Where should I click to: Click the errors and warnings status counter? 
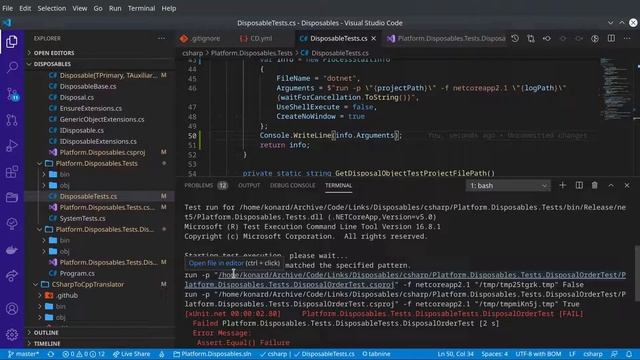83,354
